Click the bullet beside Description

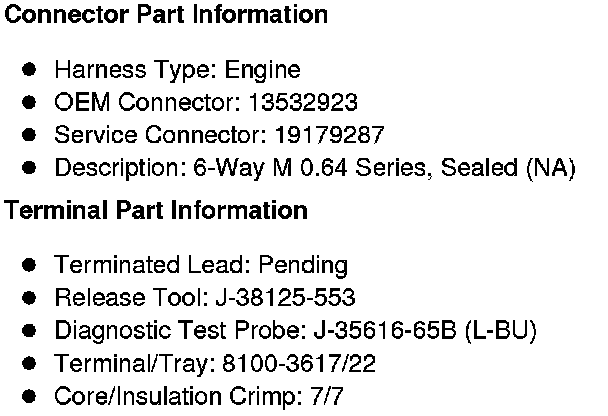pos(30,168)
